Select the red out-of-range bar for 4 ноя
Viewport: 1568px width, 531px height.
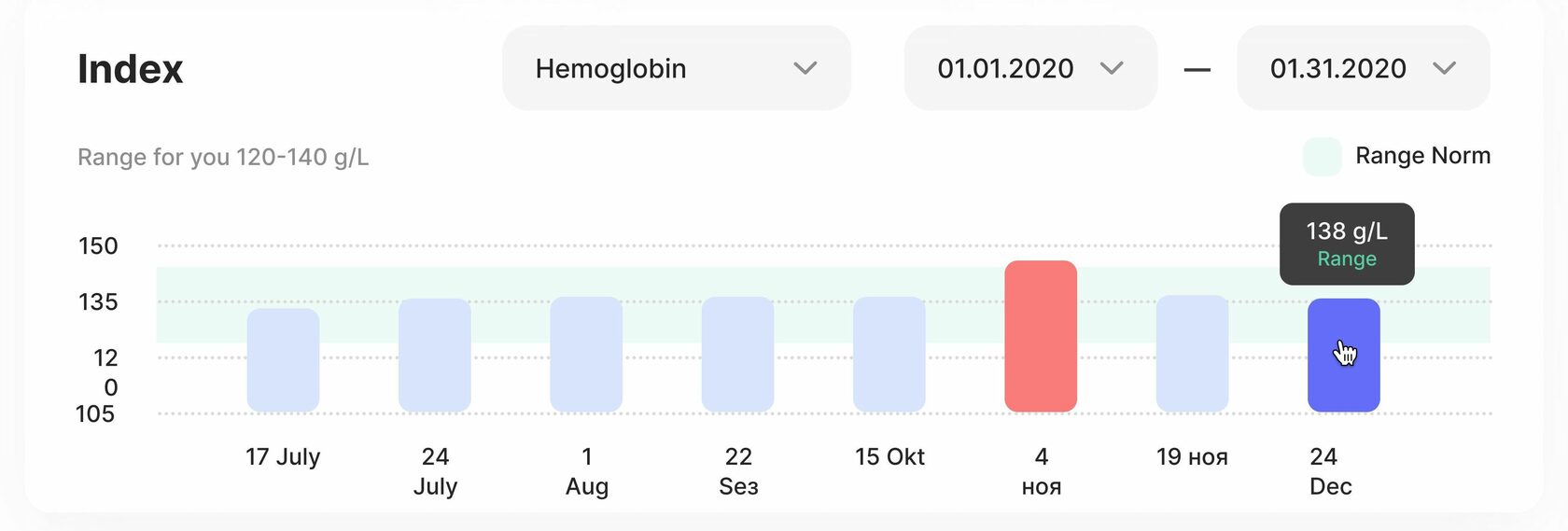tap(1041, 336)
